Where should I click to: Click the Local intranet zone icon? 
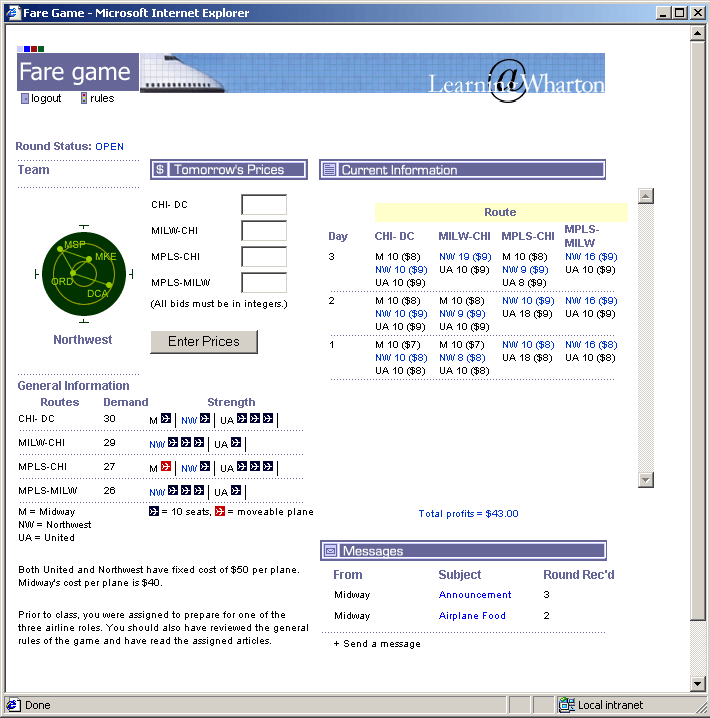coord(567,705)
